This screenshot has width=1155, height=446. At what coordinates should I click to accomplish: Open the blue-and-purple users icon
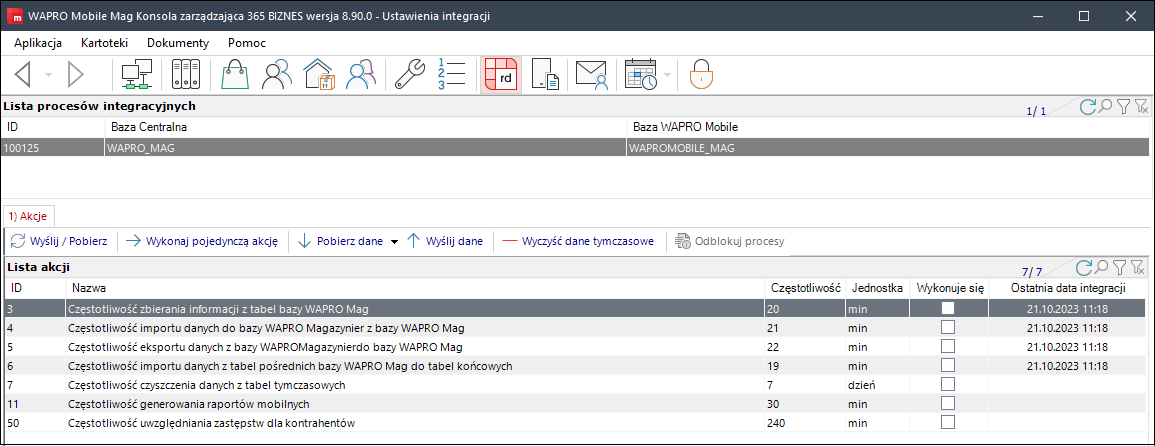coord(362,74)
